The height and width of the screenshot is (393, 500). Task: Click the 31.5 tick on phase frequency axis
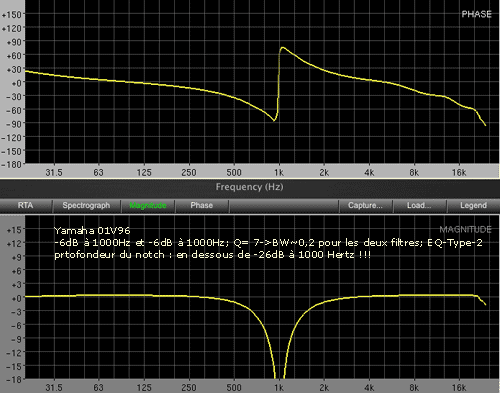tap(54, 172)
